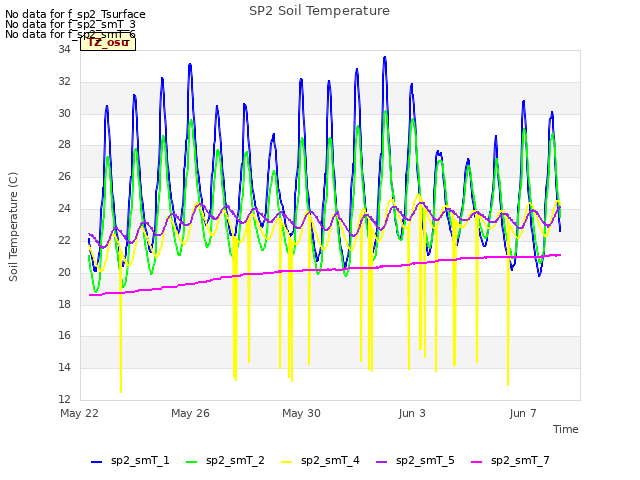Image resolution: width=640 pixels, height=480 pixels.
Task: Click 'No data for f_sp2_Tsurface' message
Action: point(75,14)
